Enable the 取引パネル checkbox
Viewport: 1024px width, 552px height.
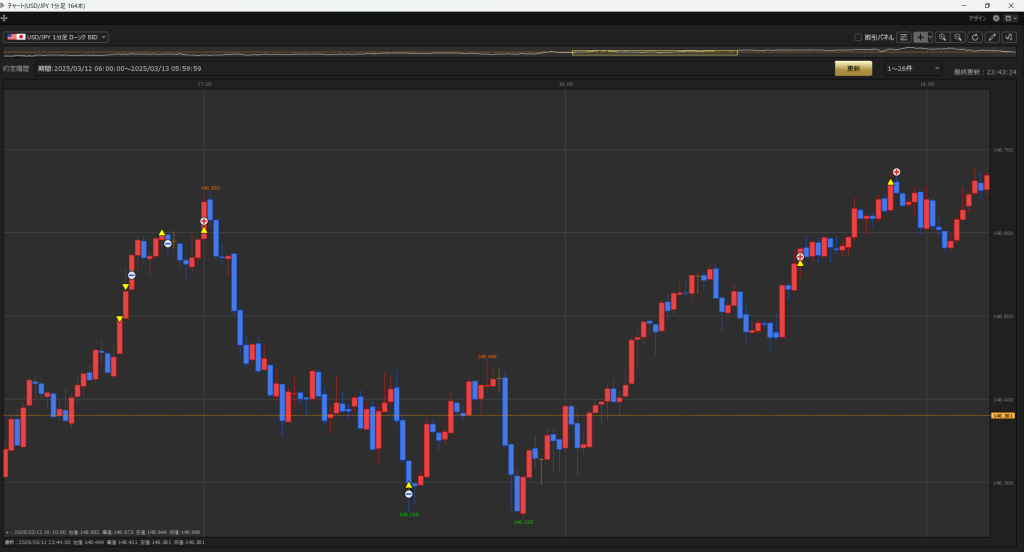(858, 38)
